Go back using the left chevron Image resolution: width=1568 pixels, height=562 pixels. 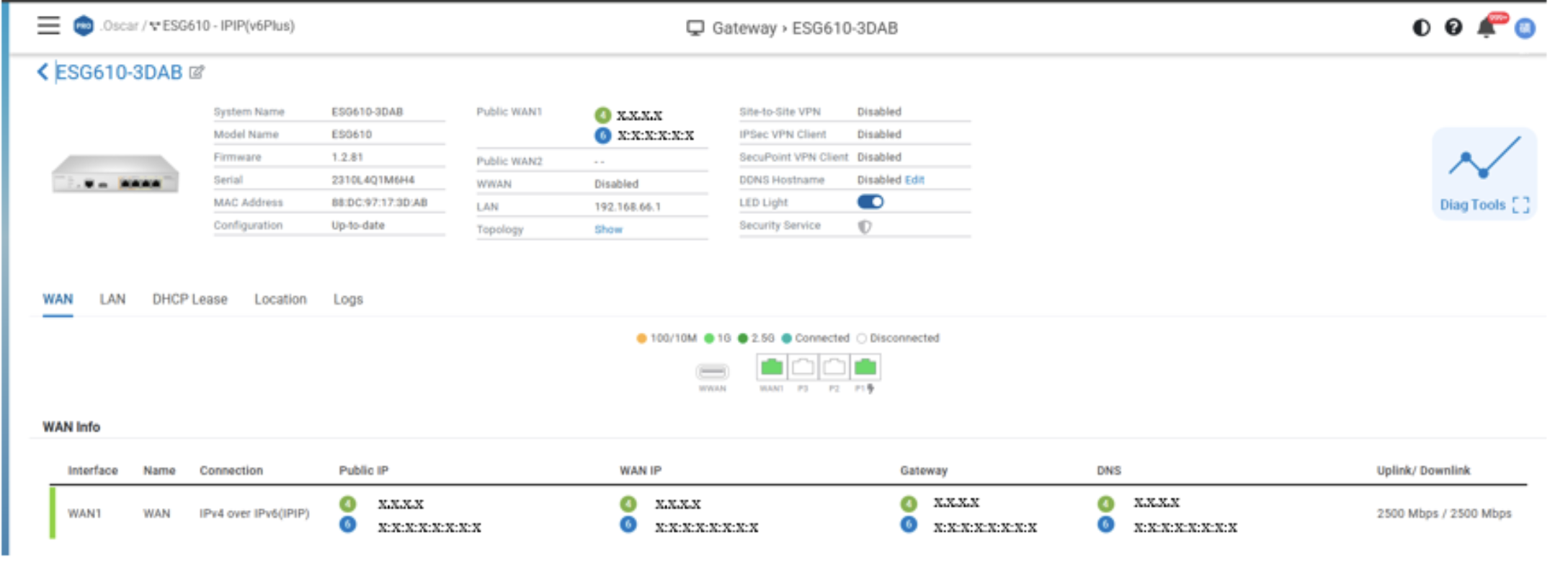(43, 72)
